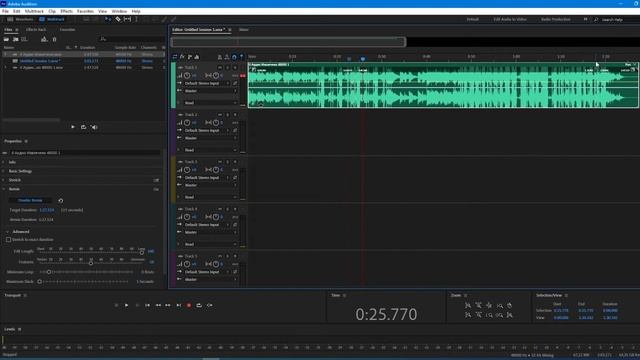Open Track 3 Read automation mode dropdown
The image size is (640, 360).
(x=211, y=197)
